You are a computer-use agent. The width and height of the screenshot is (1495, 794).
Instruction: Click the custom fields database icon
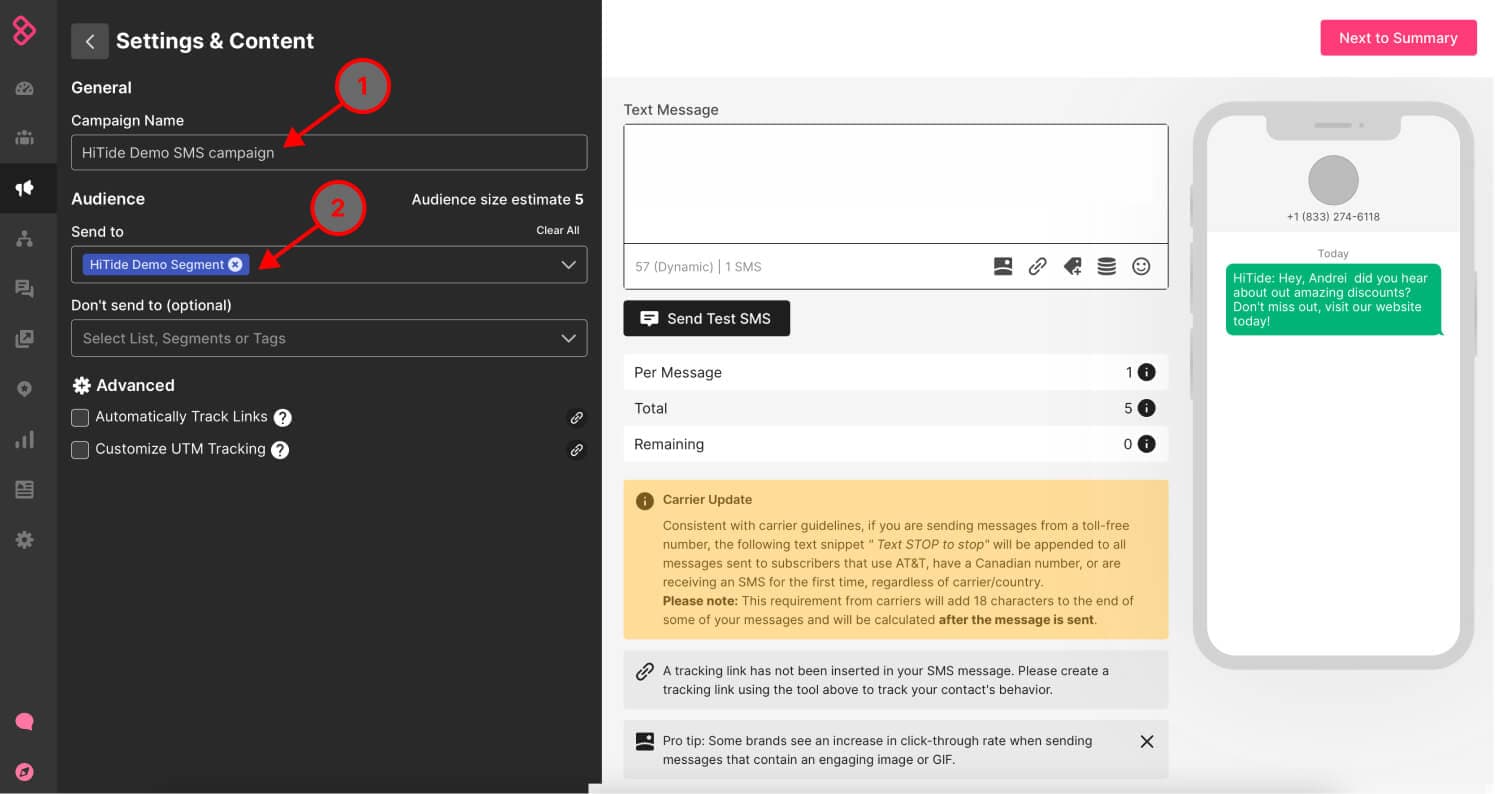point(1106,267)
